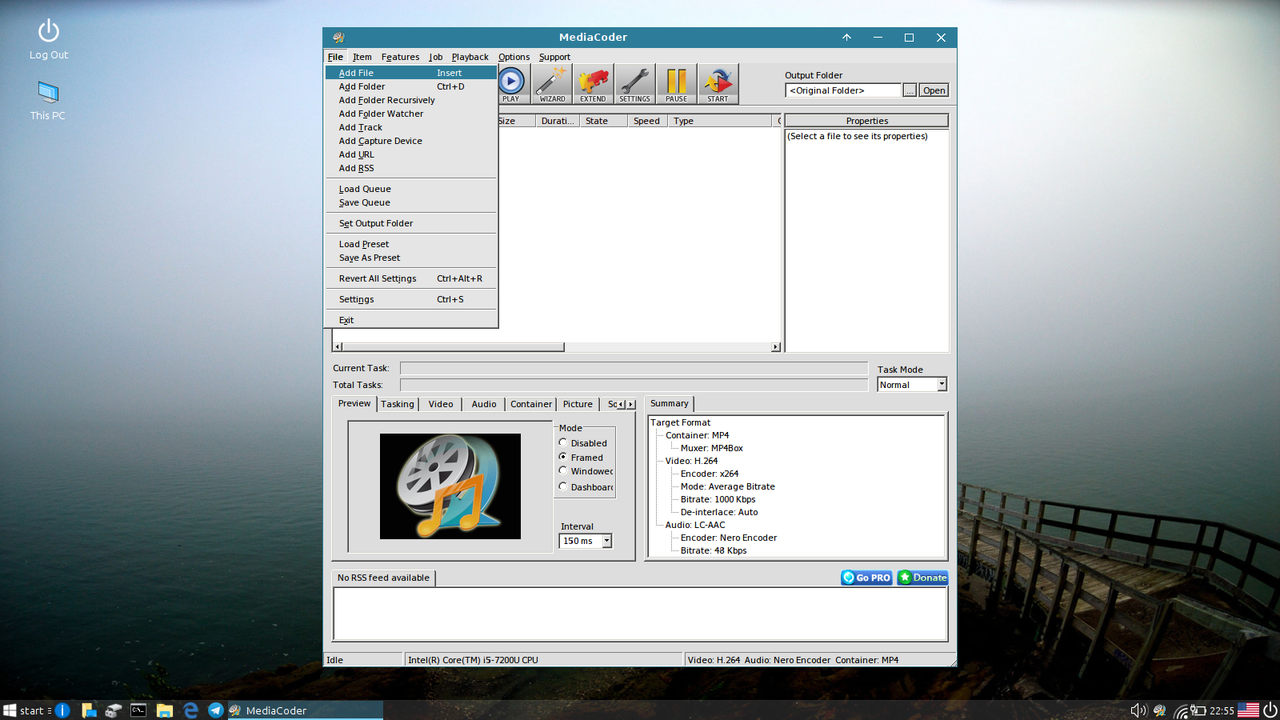Select Dashboard preview mode
The height and width of the screenshot is (720, 1280).
pyautogui.click(x=586, y=487)
